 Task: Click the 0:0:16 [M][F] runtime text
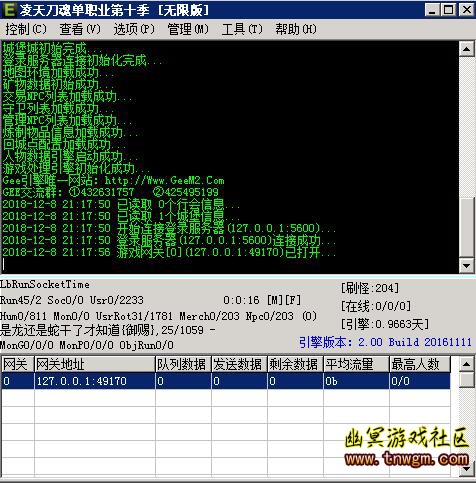(262, 300)
